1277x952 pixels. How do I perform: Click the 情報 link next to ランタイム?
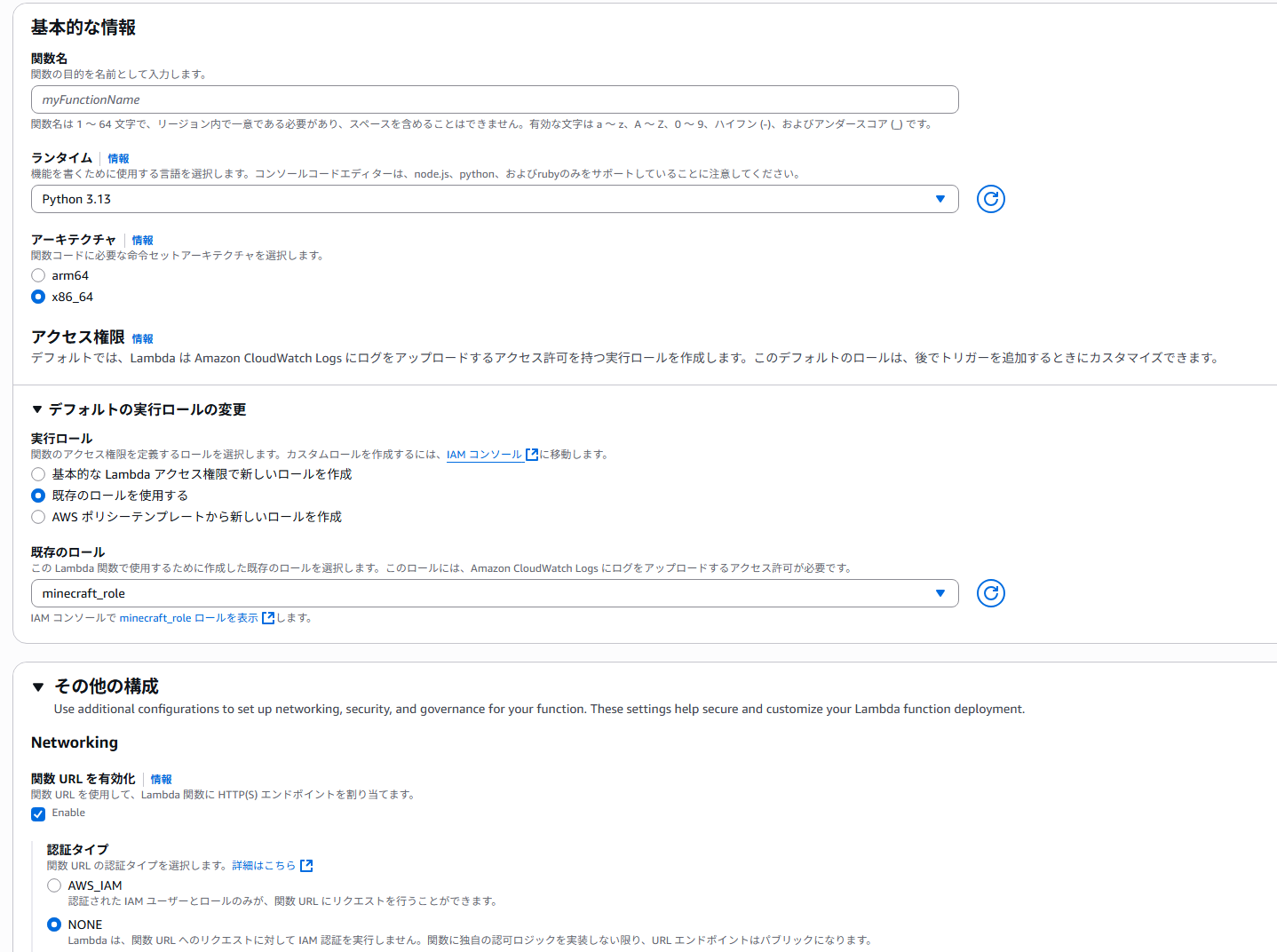point(118,159)
